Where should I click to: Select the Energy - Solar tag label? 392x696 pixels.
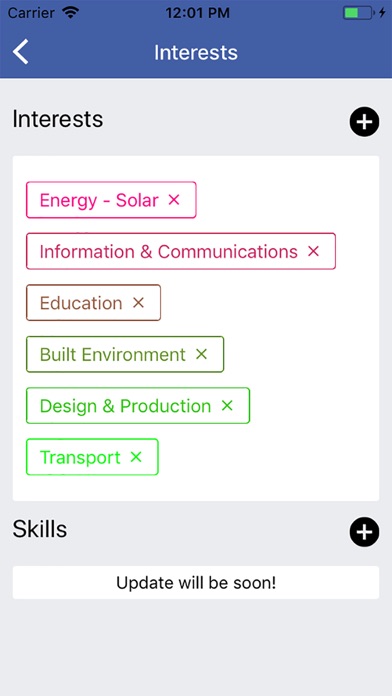(99, 200)
